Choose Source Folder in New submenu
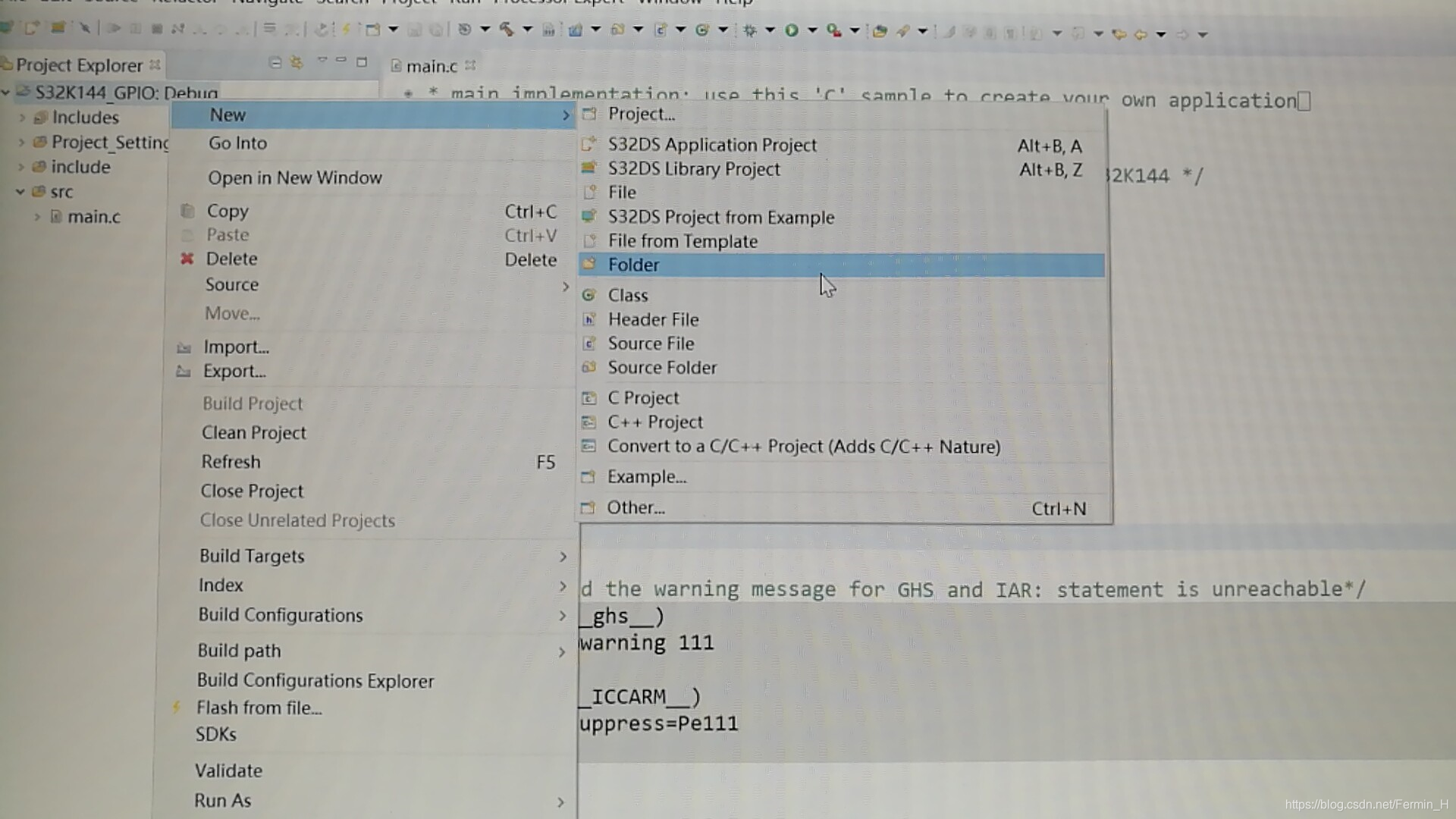This screenshot has width=1456, height=819. (x=841, y=368)
